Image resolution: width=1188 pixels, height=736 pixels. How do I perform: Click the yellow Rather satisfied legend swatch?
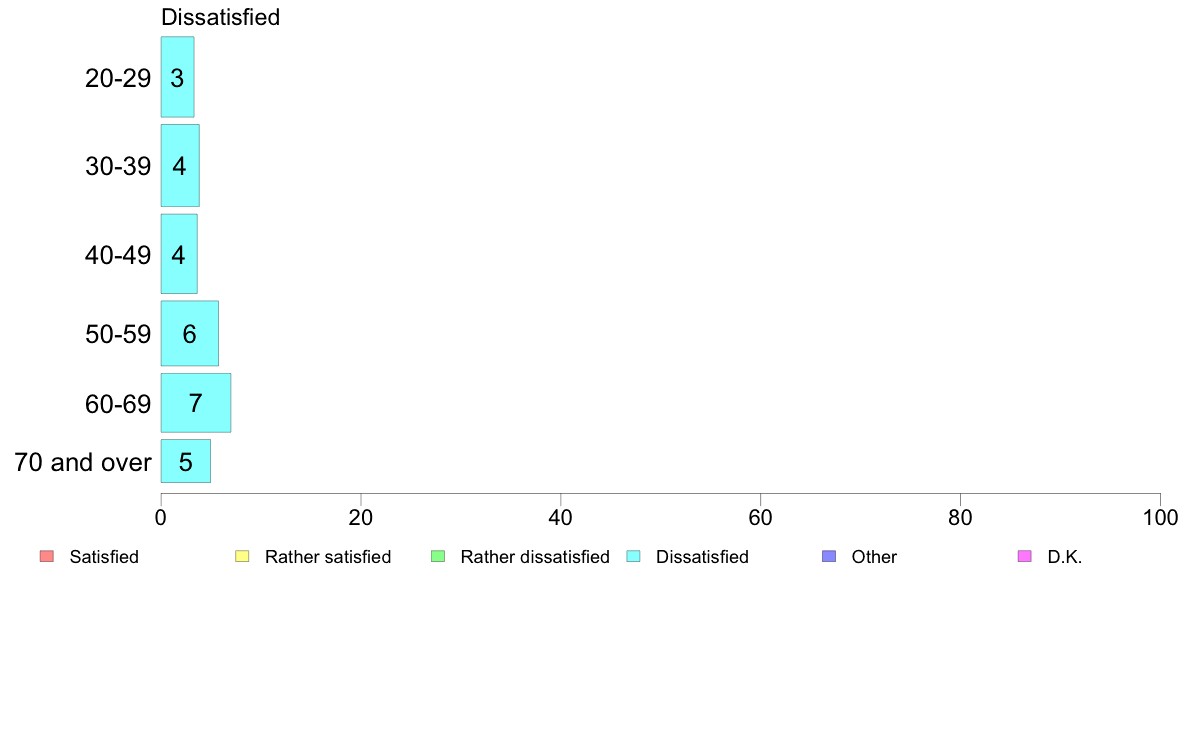[242, 556]
